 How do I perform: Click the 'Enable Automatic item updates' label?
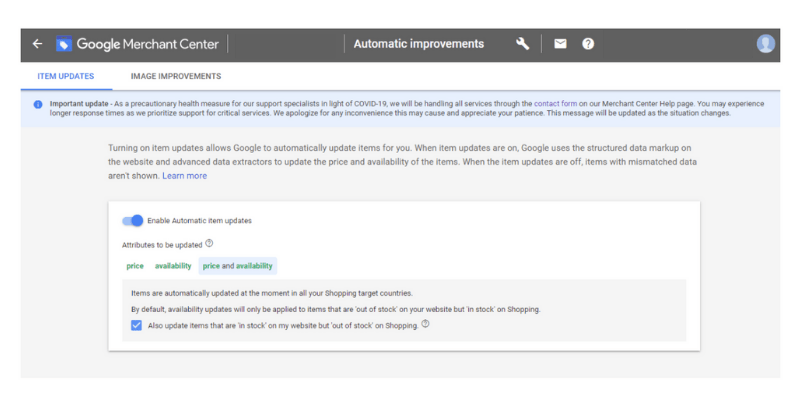(x=199, y=221)
